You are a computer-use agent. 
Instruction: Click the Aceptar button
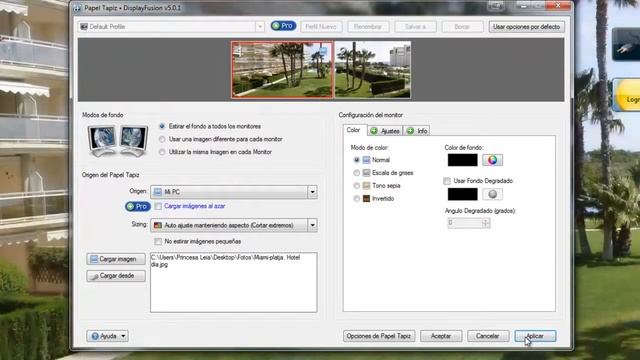point(441,336)
